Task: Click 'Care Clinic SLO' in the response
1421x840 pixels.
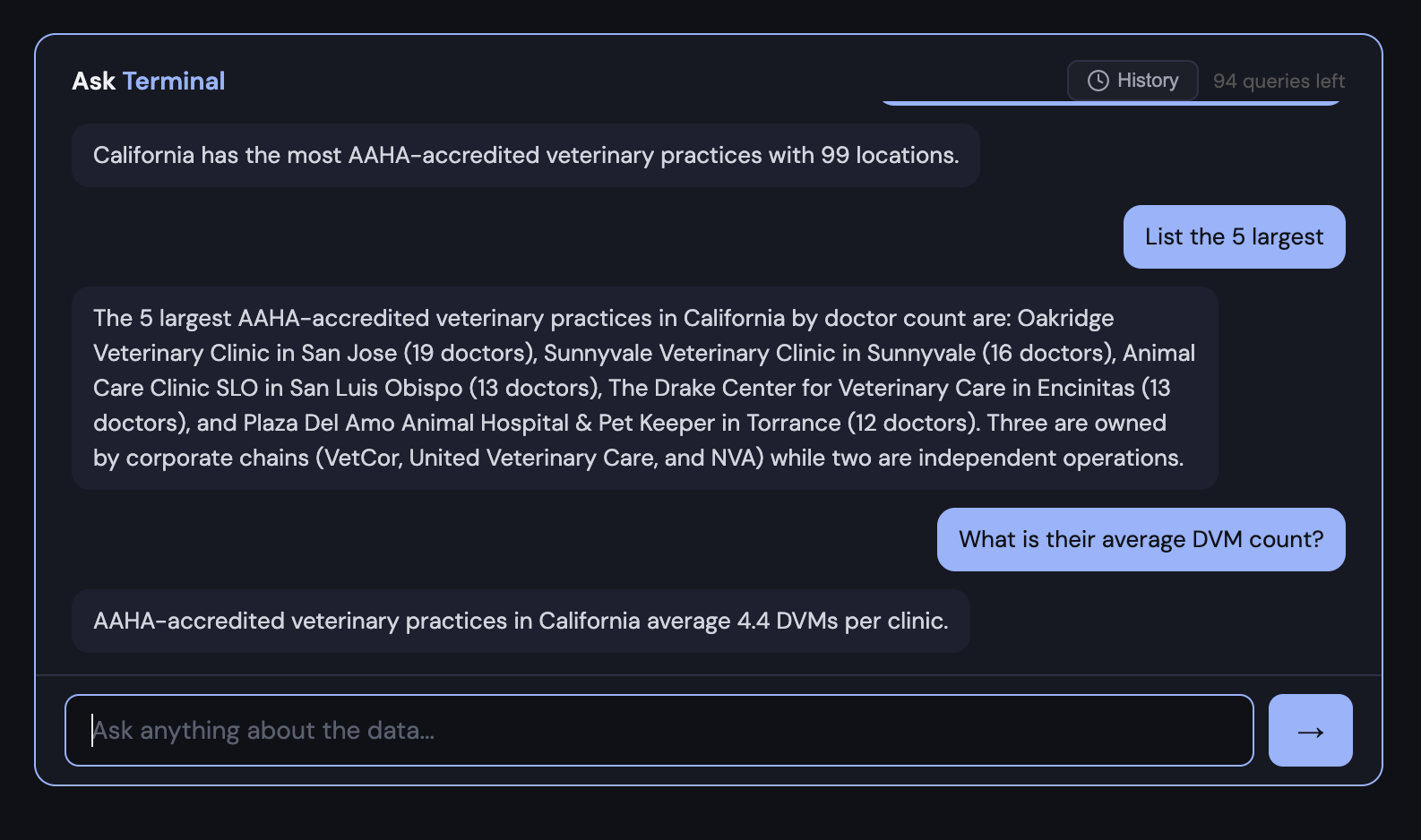Action: click(175, 389)
